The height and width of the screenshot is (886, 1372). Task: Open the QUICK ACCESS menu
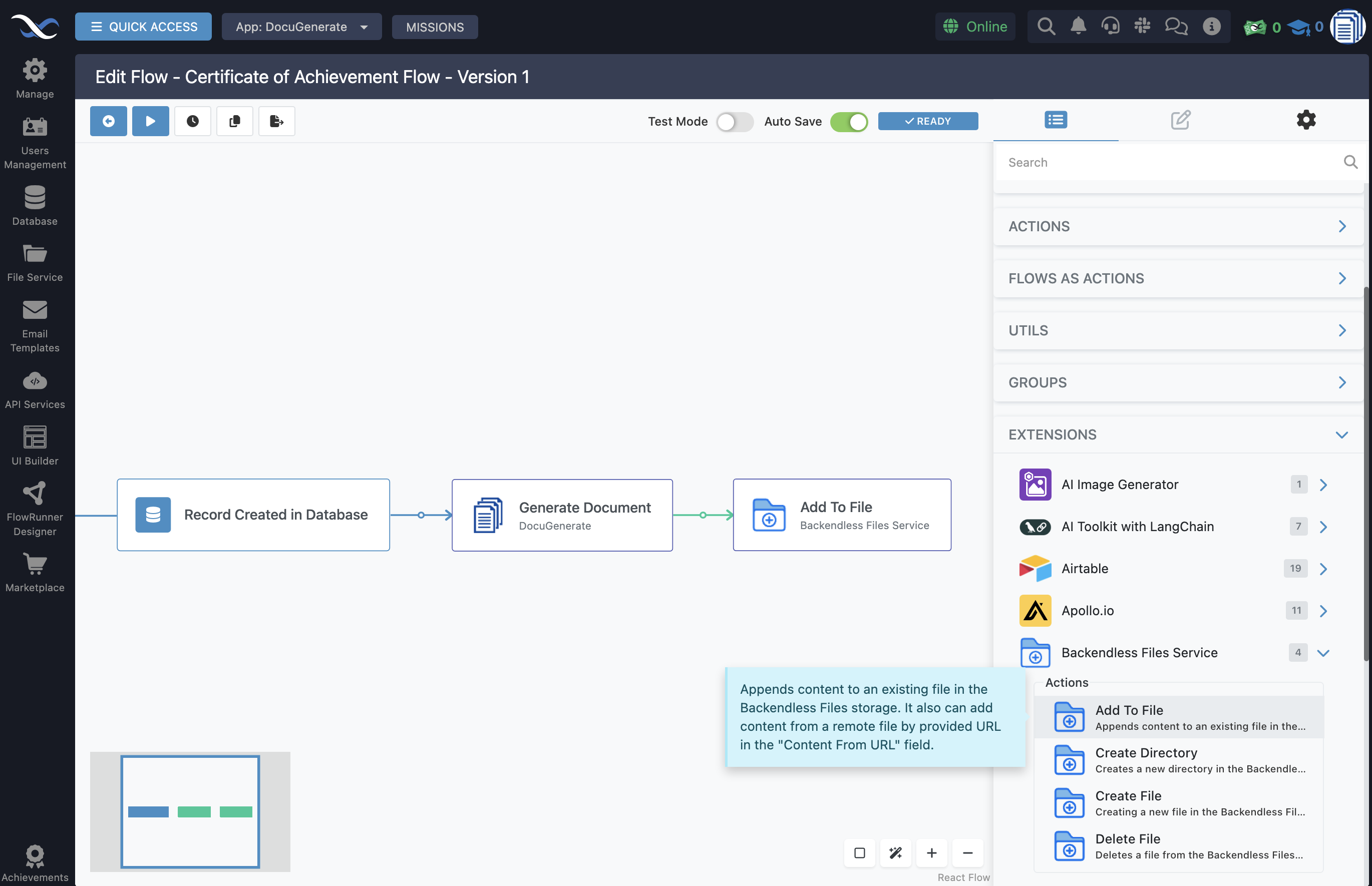click(143, 26)
